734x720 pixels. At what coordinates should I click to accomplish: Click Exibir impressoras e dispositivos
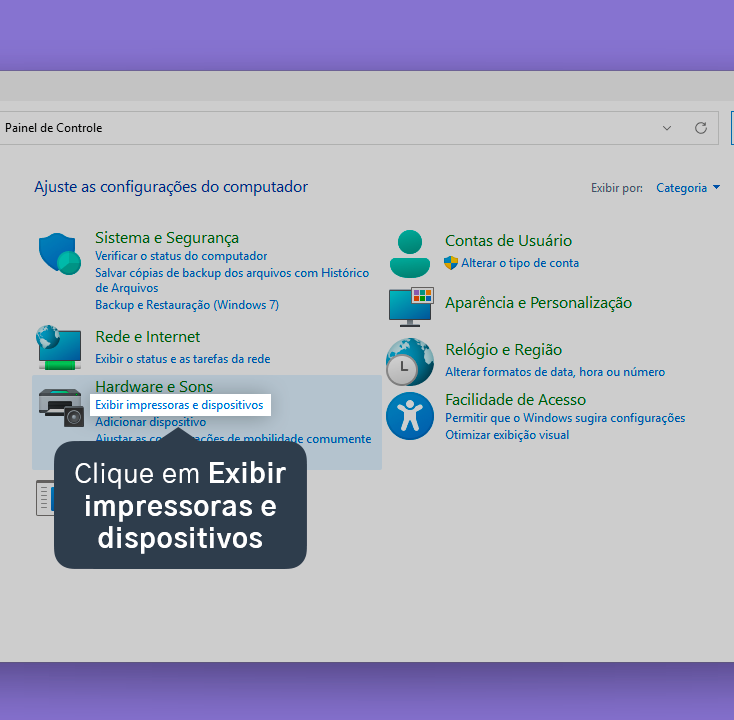(179, 405)
